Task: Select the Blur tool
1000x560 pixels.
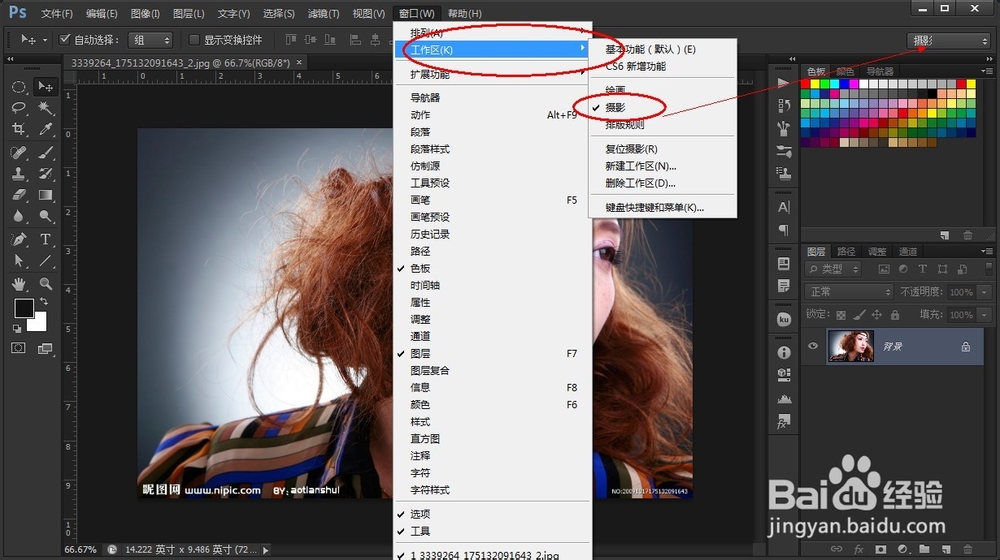Action: click(x=18, y=216)
